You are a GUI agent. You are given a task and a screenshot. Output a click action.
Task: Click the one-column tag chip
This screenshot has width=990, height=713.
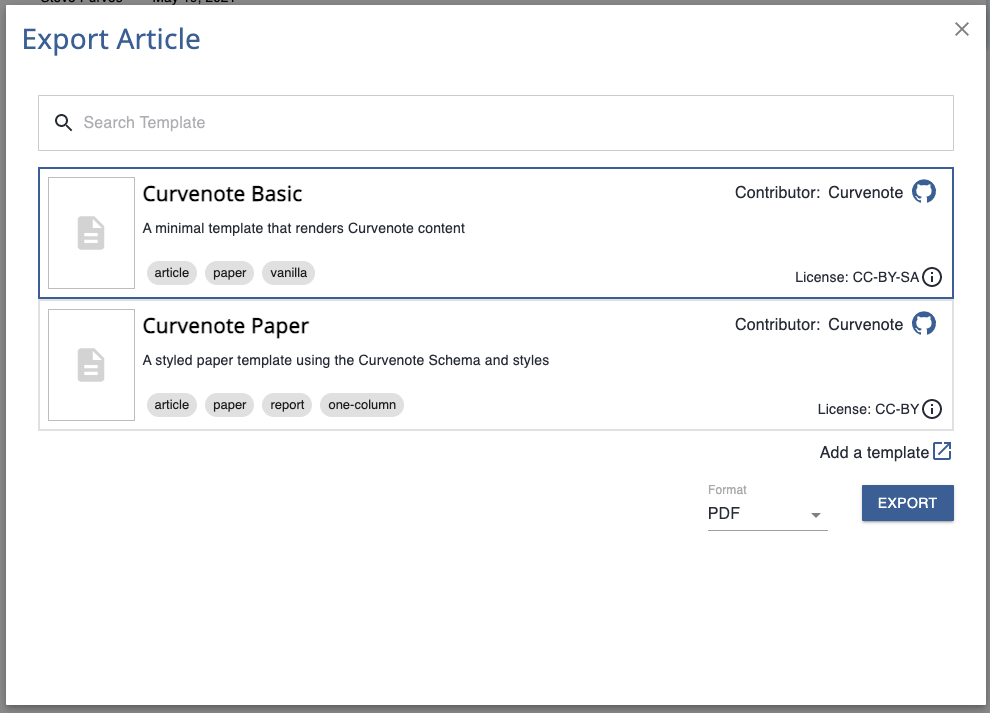point(362,405)
